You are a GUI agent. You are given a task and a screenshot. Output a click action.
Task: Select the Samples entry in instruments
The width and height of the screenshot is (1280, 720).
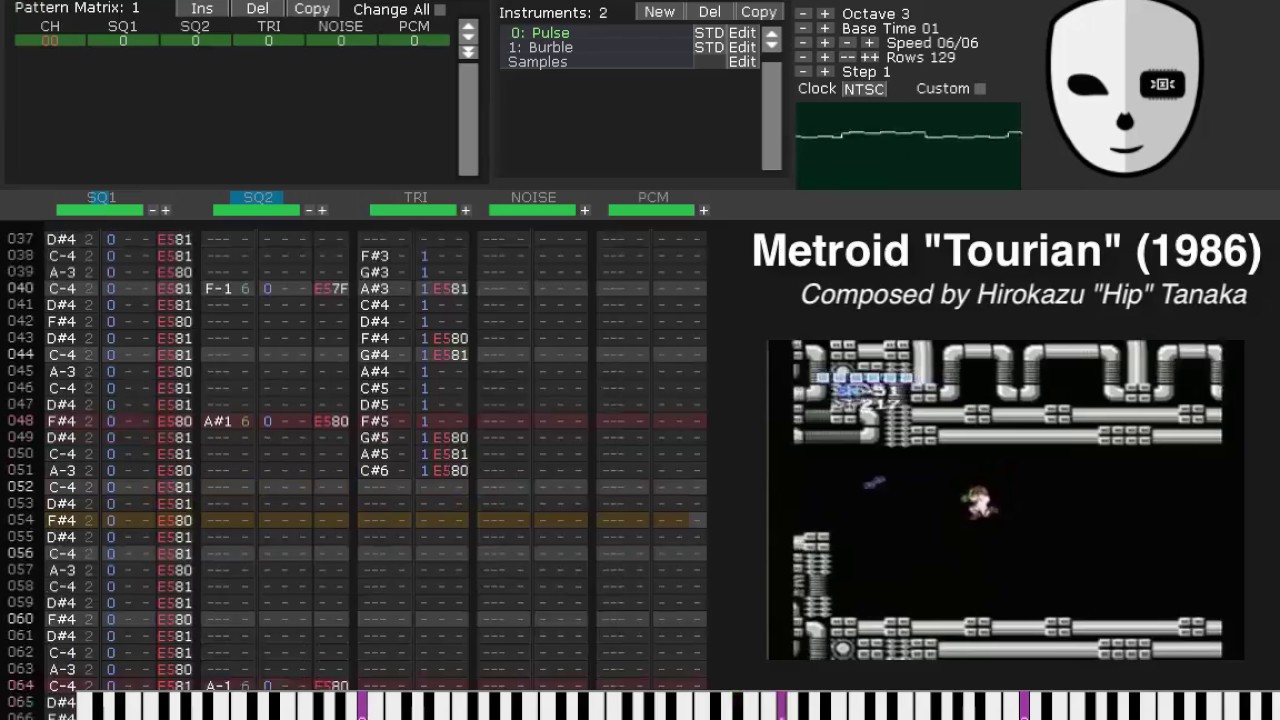point(537,62)
